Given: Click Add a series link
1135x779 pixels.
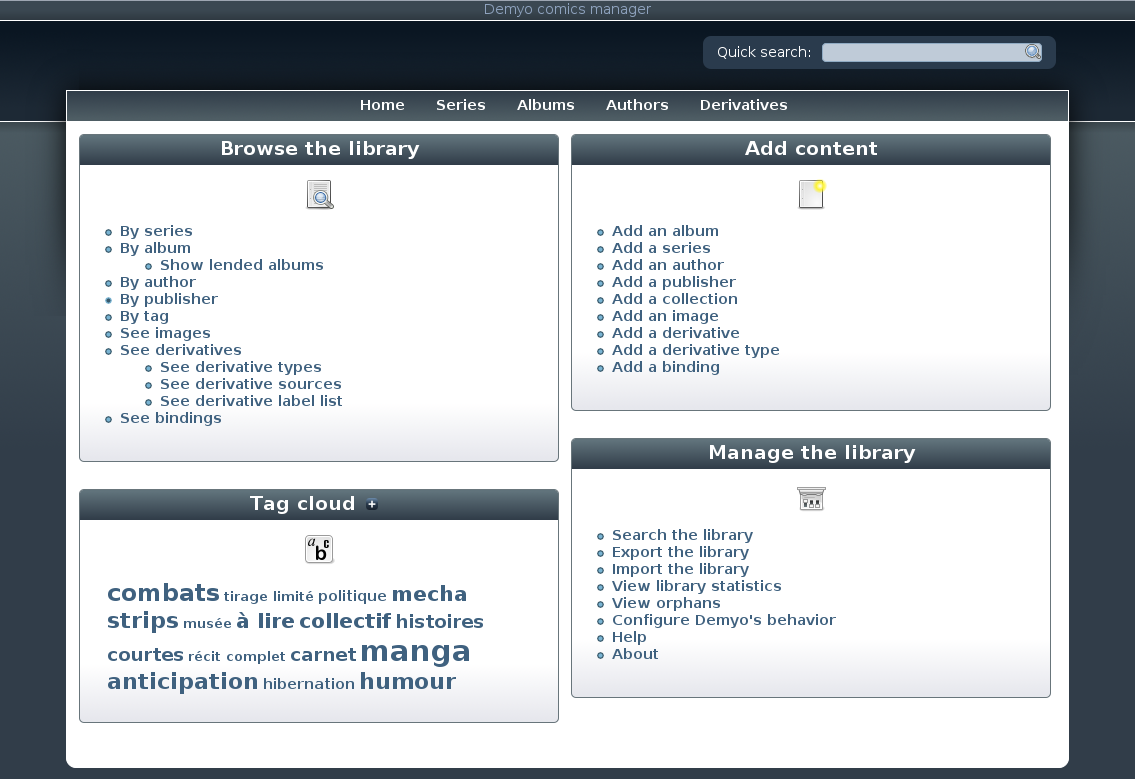Looking at the screenshot, I should pos(662,248).
